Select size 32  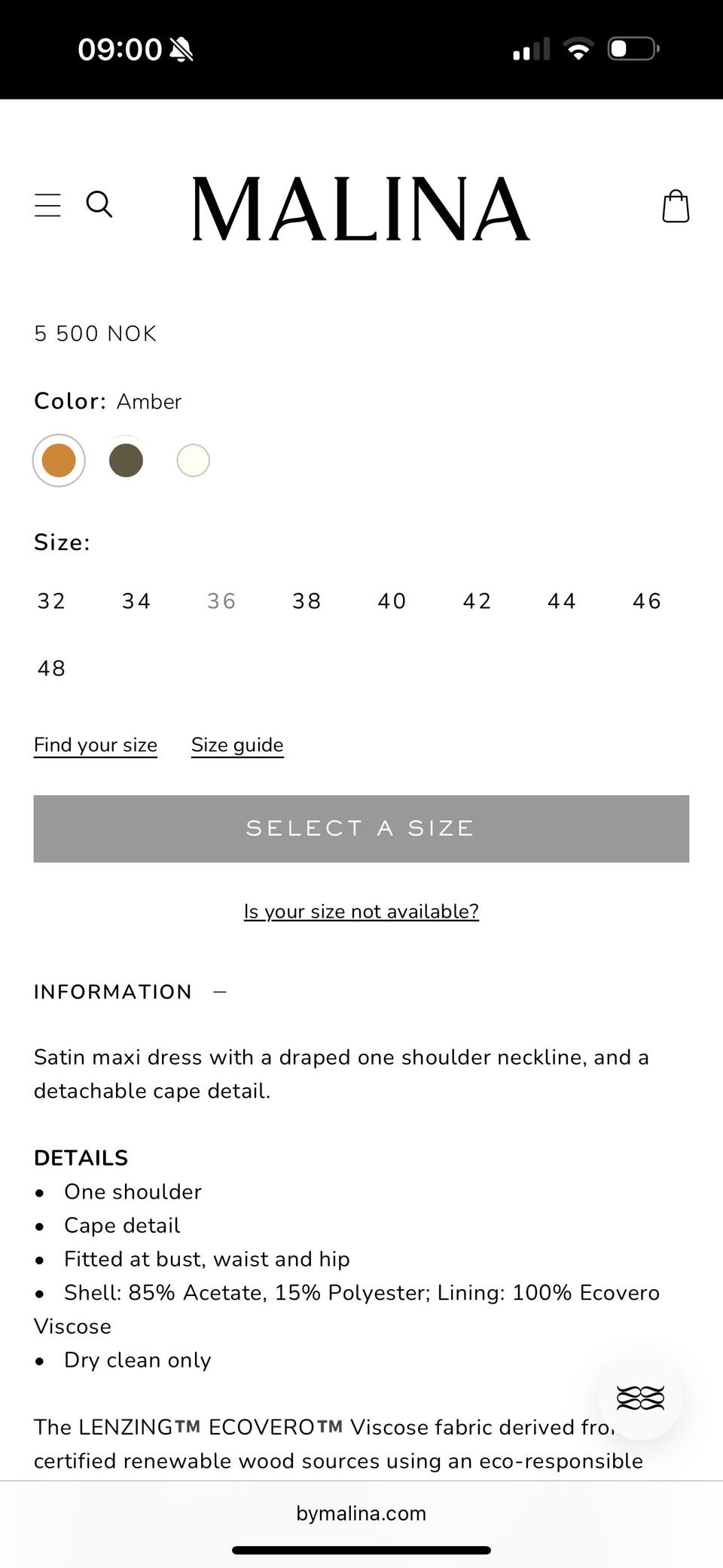(x=51, y=601)
